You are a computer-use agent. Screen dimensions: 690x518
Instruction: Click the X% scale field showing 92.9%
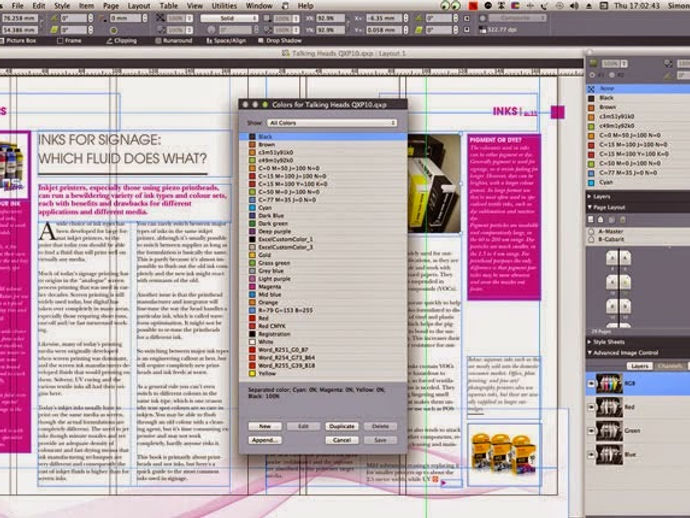[x=330, y=18]
